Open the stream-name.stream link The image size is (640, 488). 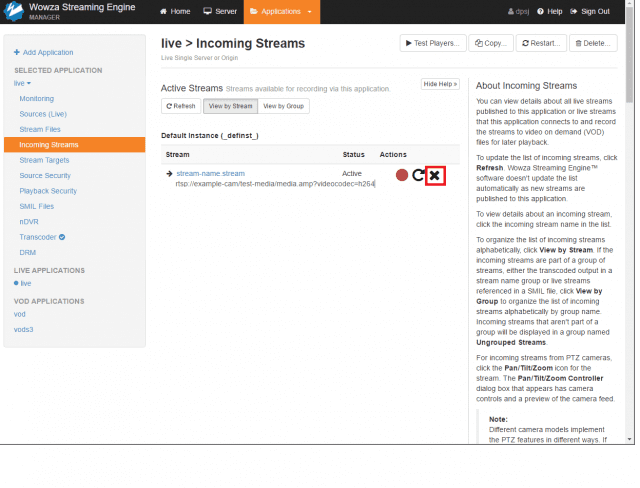click(x=211, y=173)
